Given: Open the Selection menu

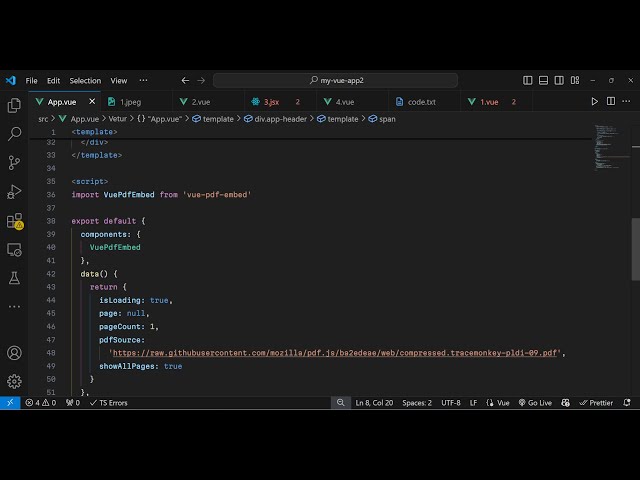Looking at the screenshot, I should pos(85,80).
